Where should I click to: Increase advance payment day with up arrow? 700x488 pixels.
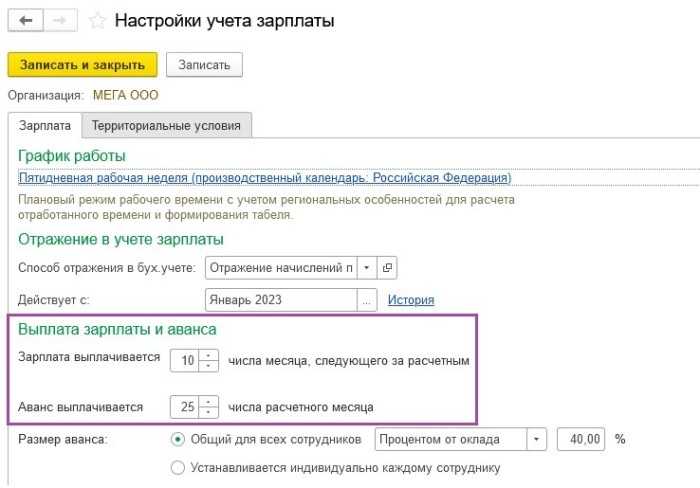click(x=208, y=401)
